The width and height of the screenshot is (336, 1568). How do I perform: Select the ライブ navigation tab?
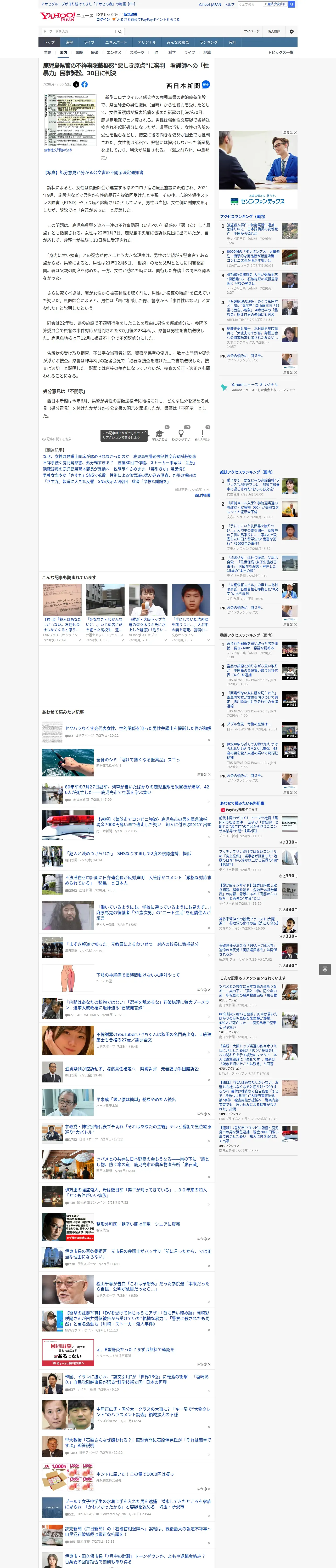(x=89, y=43)
